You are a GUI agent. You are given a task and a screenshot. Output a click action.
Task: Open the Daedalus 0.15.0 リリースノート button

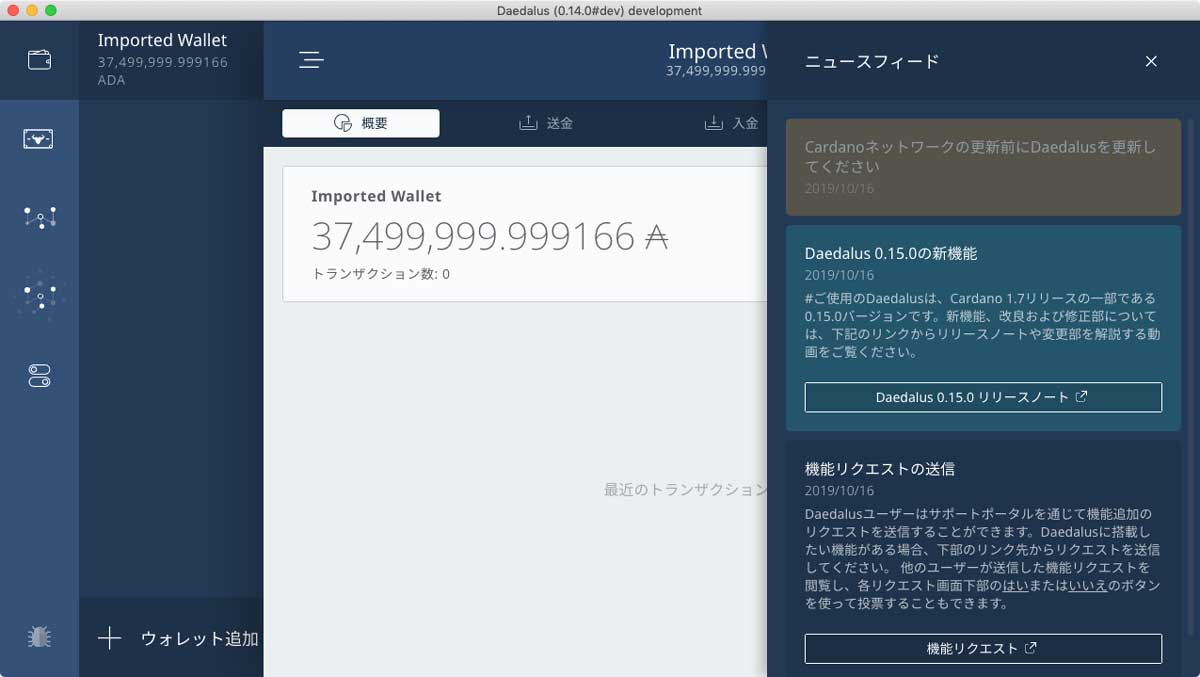coord(983,397)
